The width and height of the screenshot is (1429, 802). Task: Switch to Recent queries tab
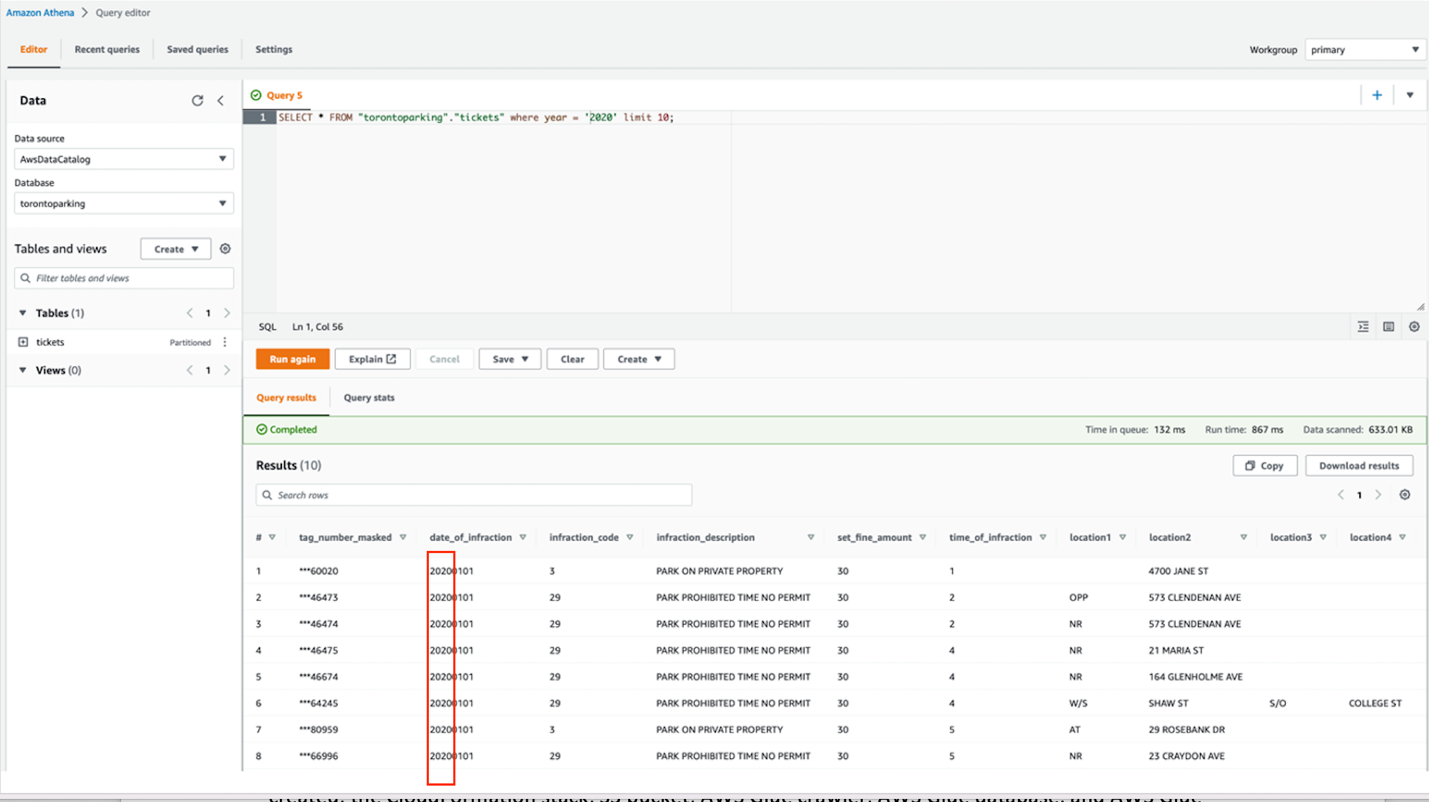pyautogui.click(x=107, y=49)
